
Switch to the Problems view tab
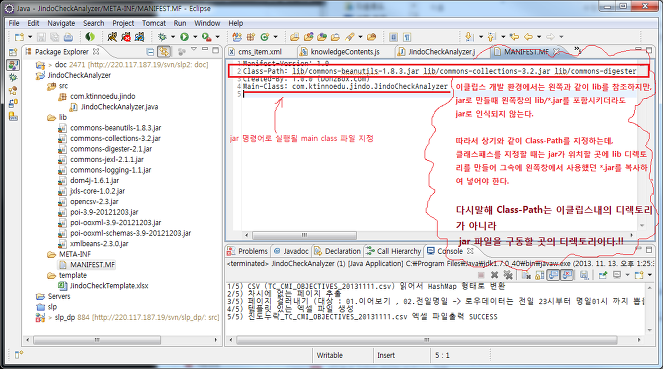coord(248,251)
